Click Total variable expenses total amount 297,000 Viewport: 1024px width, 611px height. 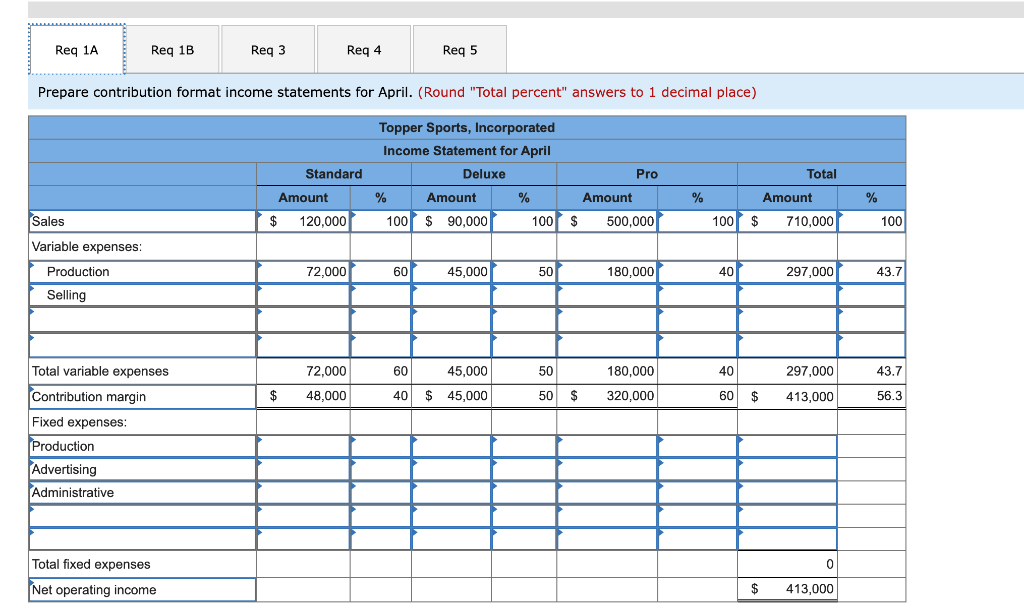(x=788, y=371)
